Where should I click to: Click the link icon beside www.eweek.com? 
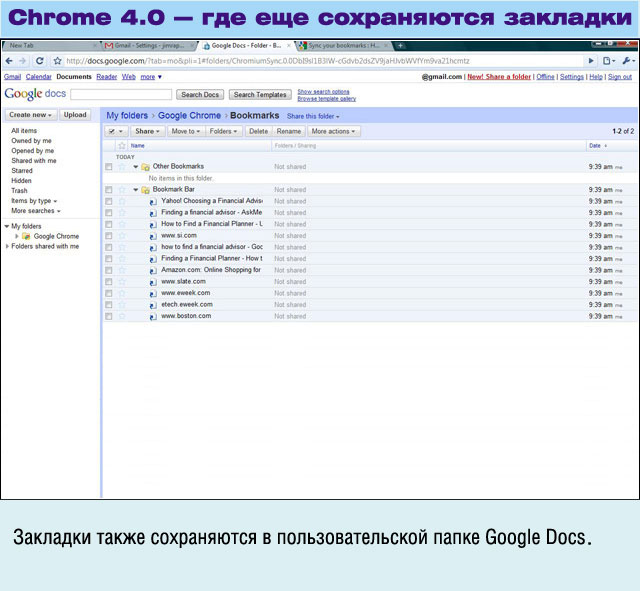click(153, 293)
